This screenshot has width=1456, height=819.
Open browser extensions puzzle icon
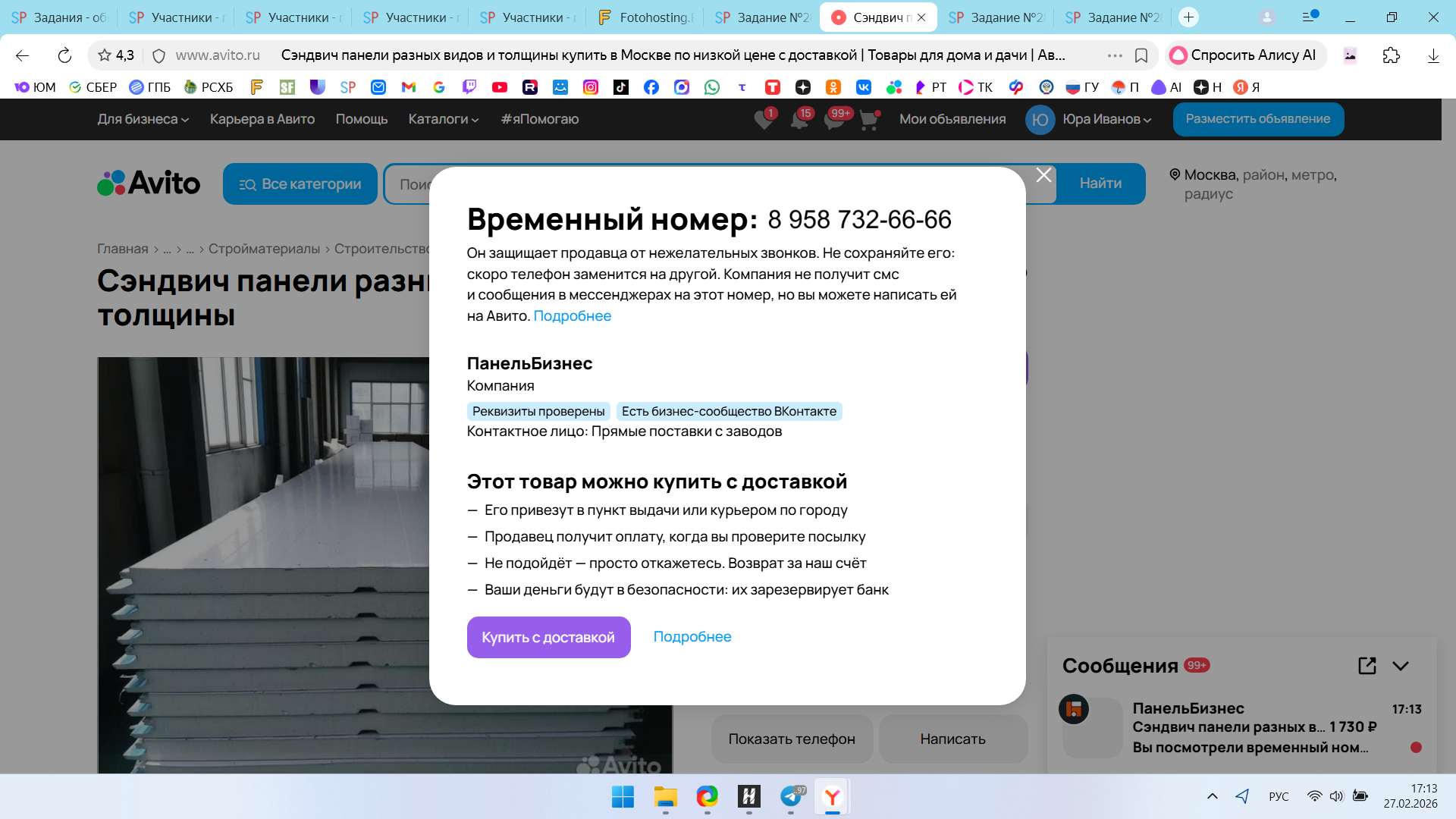point(1391,55)
